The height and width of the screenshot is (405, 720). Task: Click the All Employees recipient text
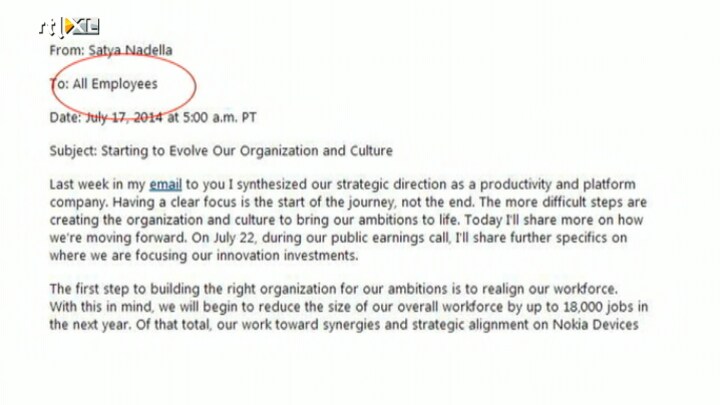[115, 84]
